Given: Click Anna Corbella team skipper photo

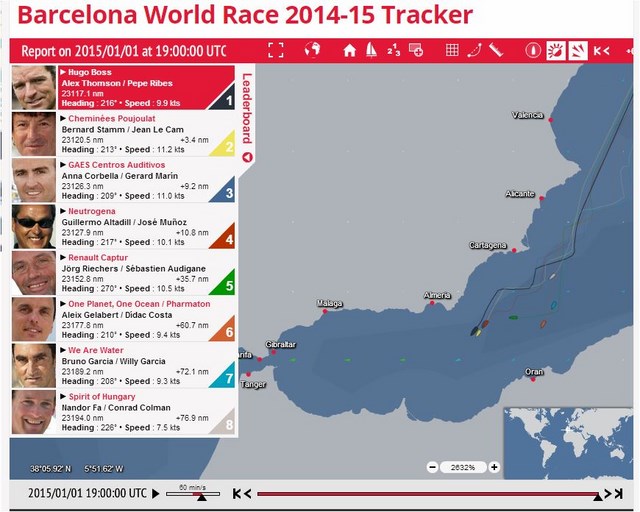Looking at the screenshot, I should 34,180.
